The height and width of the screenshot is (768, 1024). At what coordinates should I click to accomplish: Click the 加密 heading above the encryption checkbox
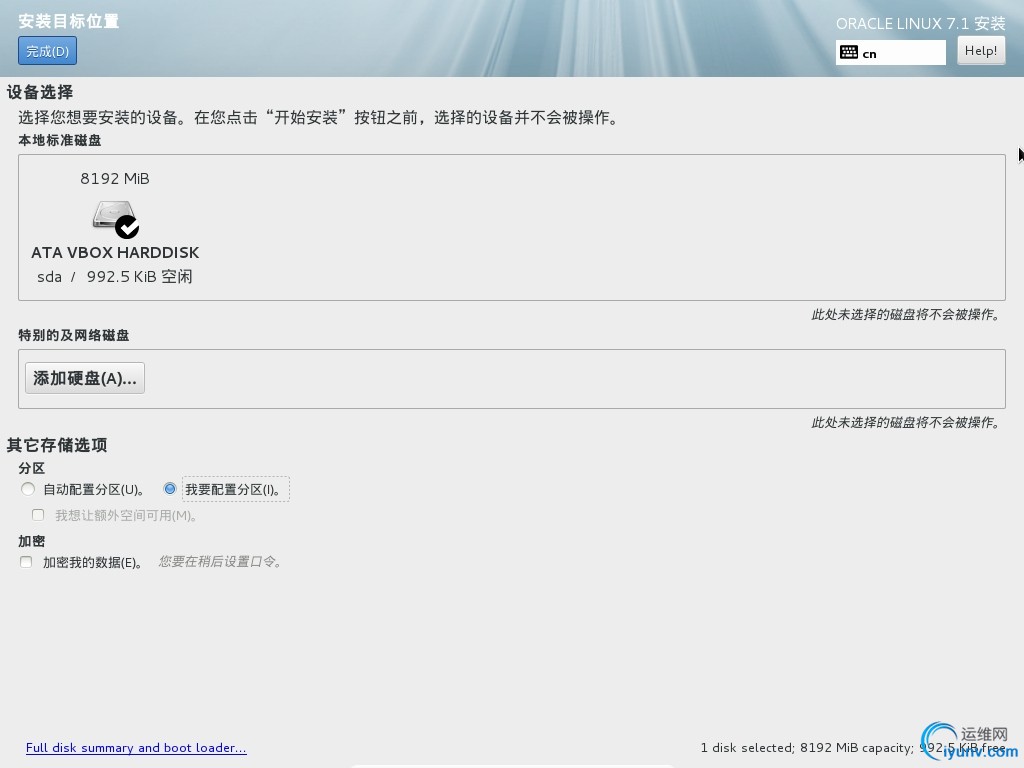[31, 541]
